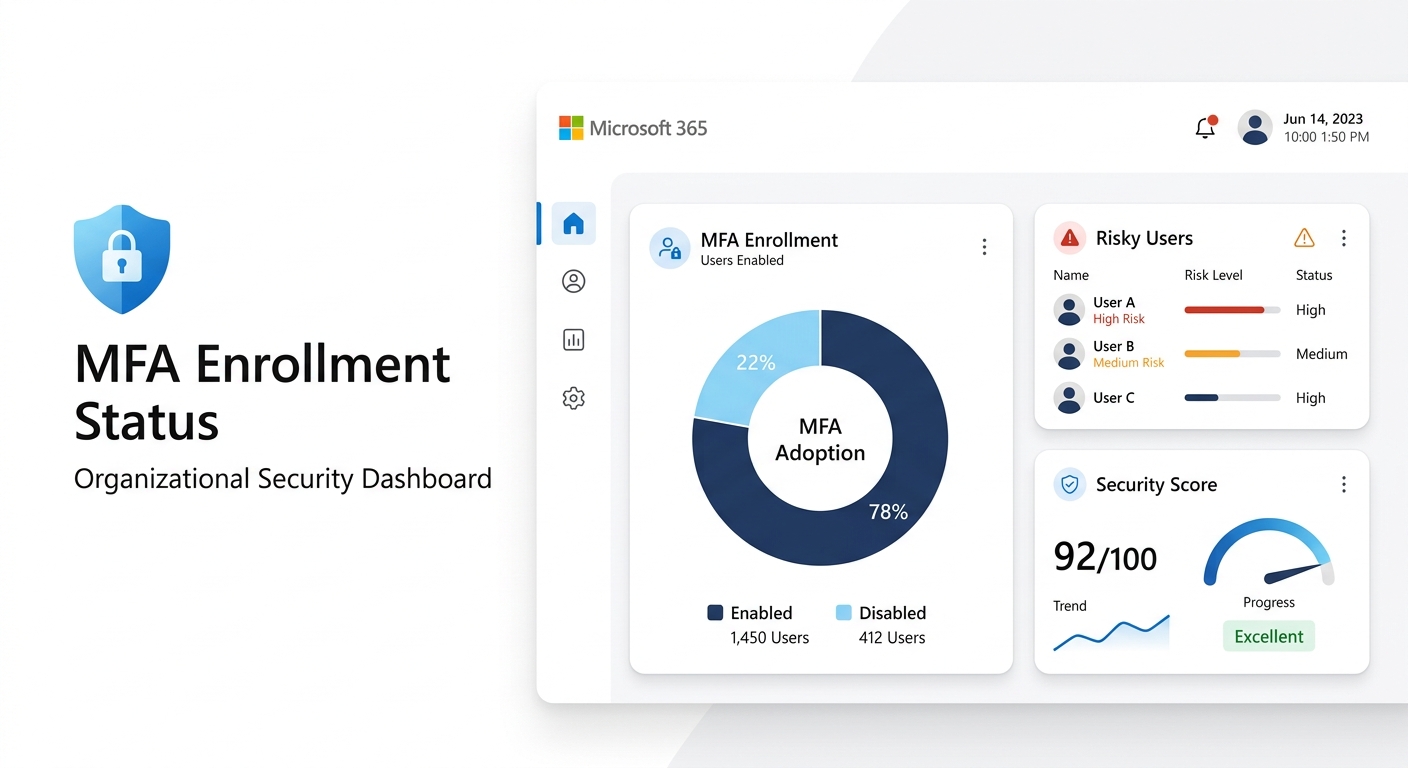This screenshot has width=1408, height=768.
Task: Click the Medium status in User B's row
Action: [x=1322, y=354]
